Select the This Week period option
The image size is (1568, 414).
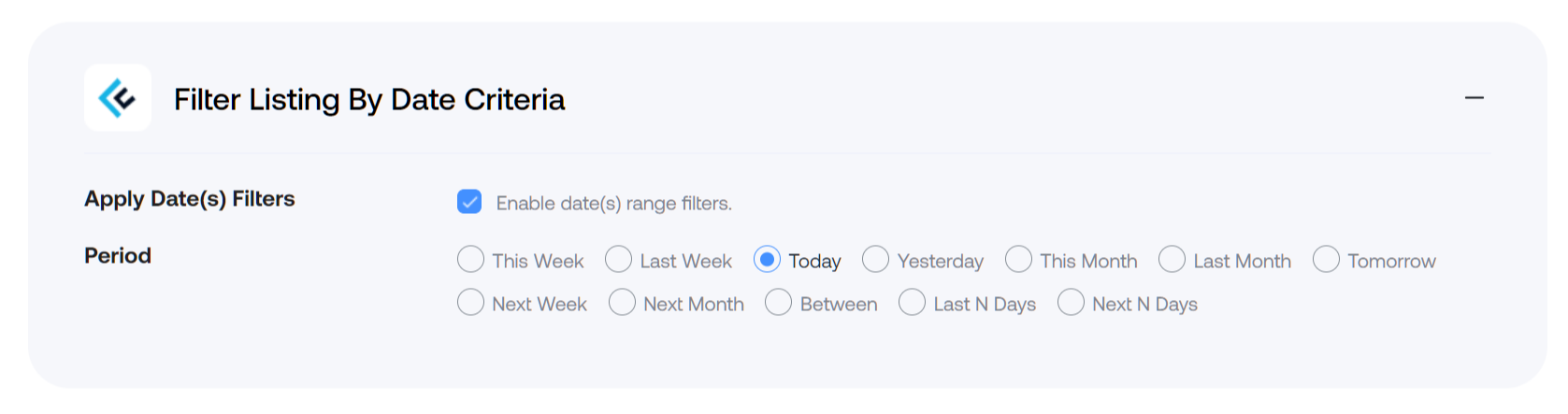tap(470, 259)
